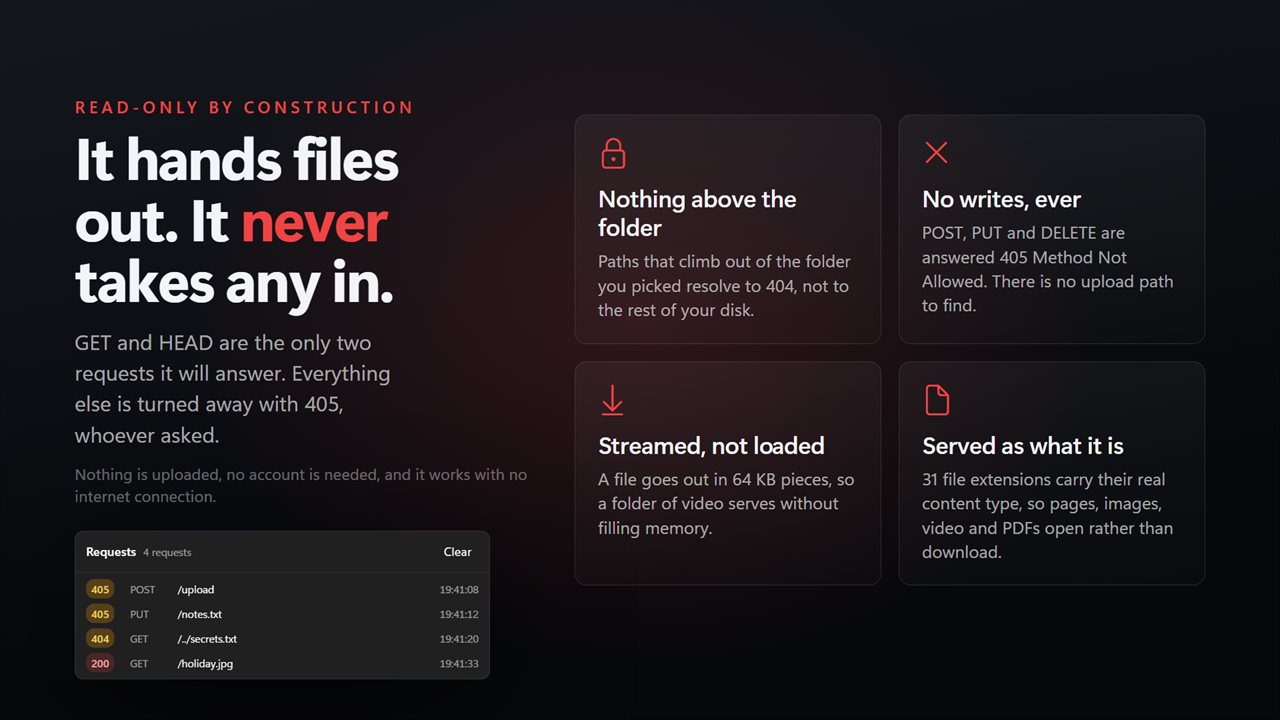1280x720 pixels.
Task: Click the Requests panel title
Action: [111, 552]
